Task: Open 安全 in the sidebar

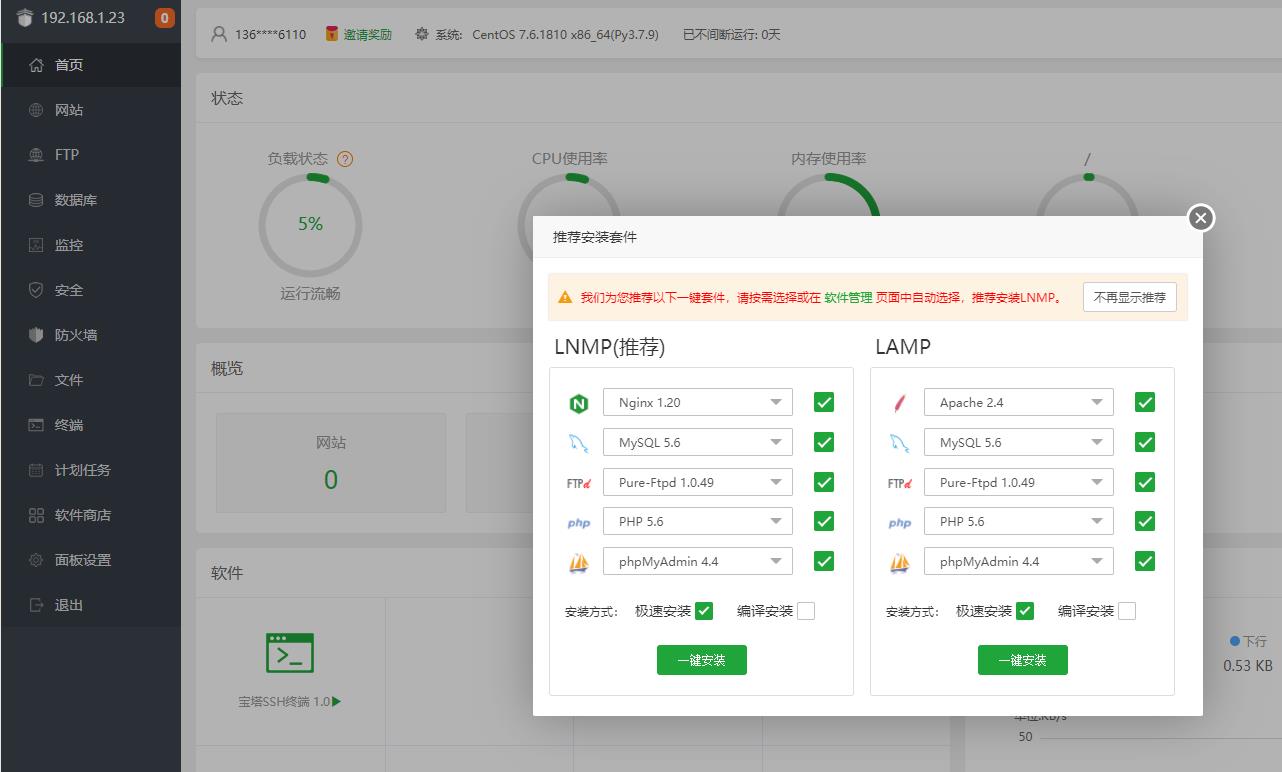Action: point(90,290)
